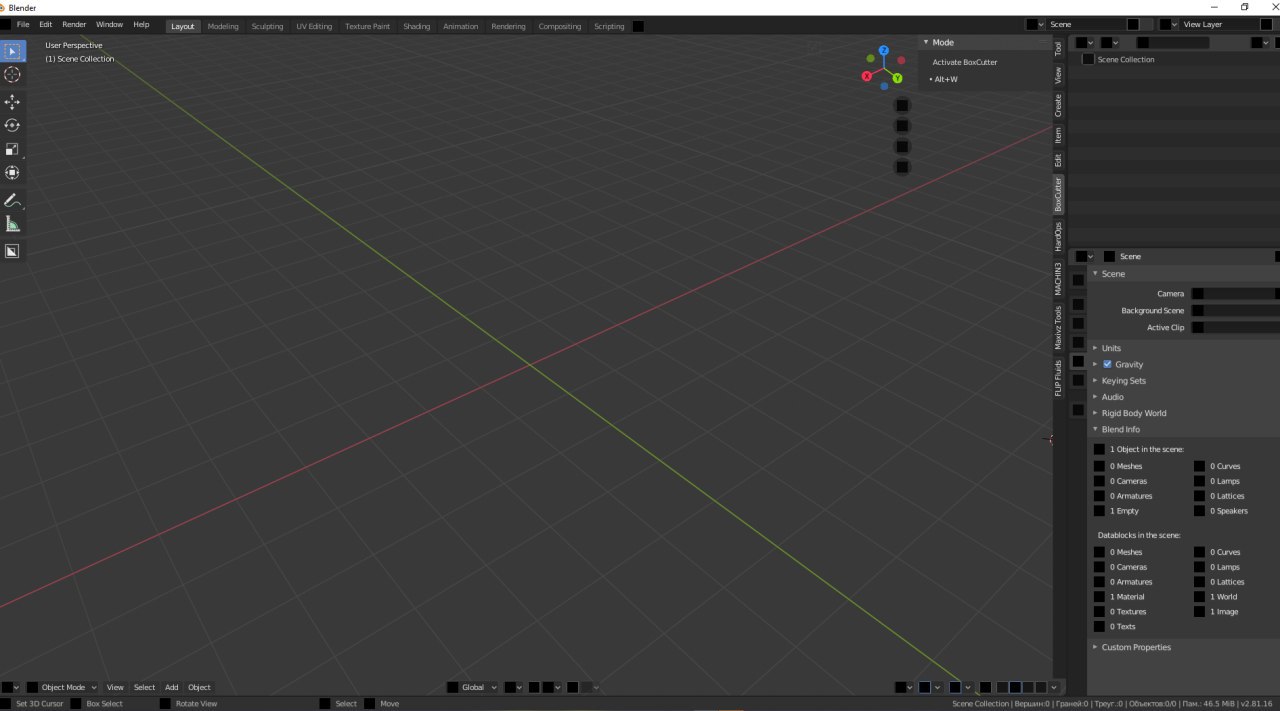Open the File menu
The image size is (1280, 711).
click(x=22, y=24)
